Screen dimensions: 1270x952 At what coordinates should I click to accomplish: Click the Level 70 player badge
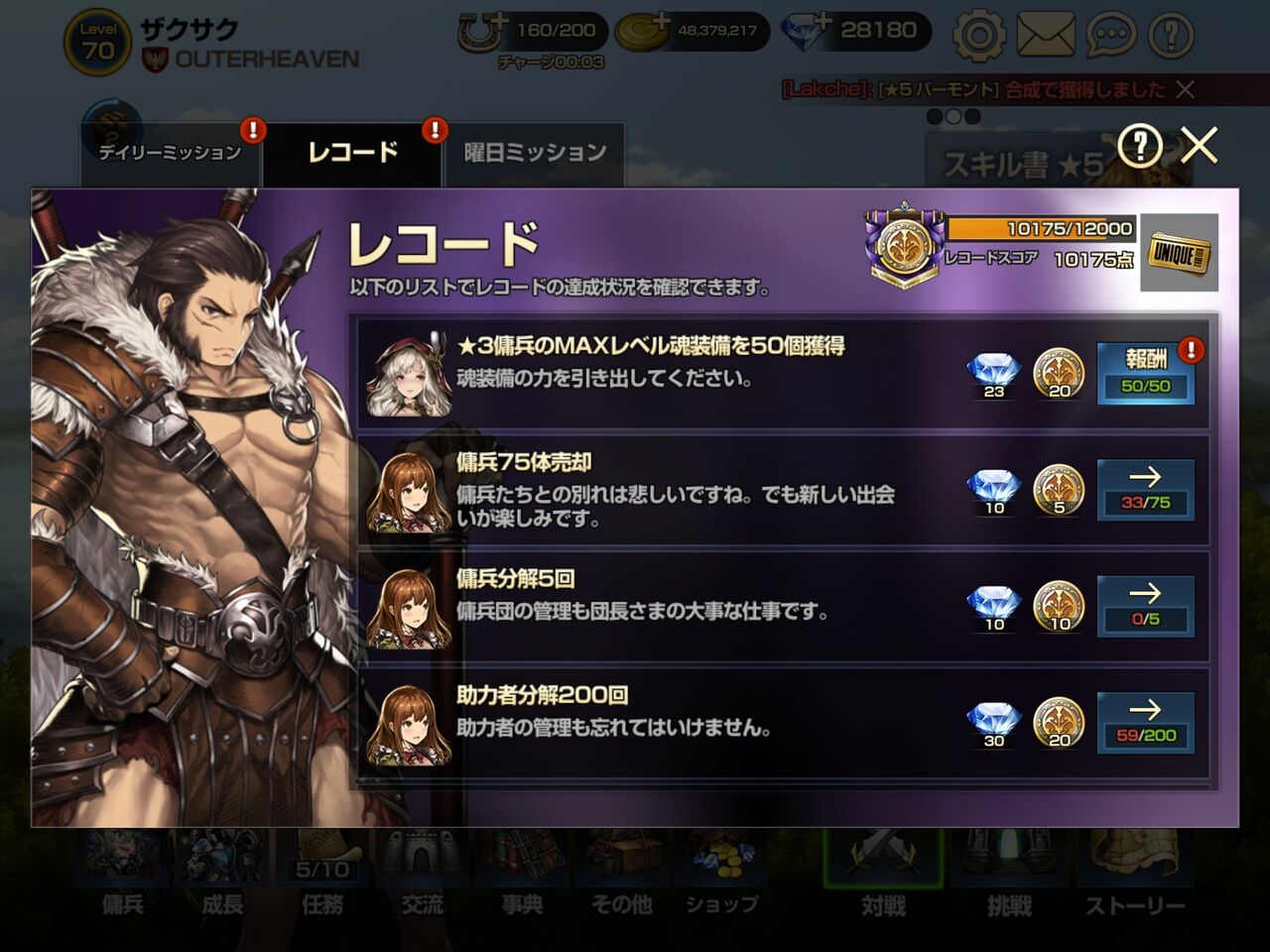(97, 43)
